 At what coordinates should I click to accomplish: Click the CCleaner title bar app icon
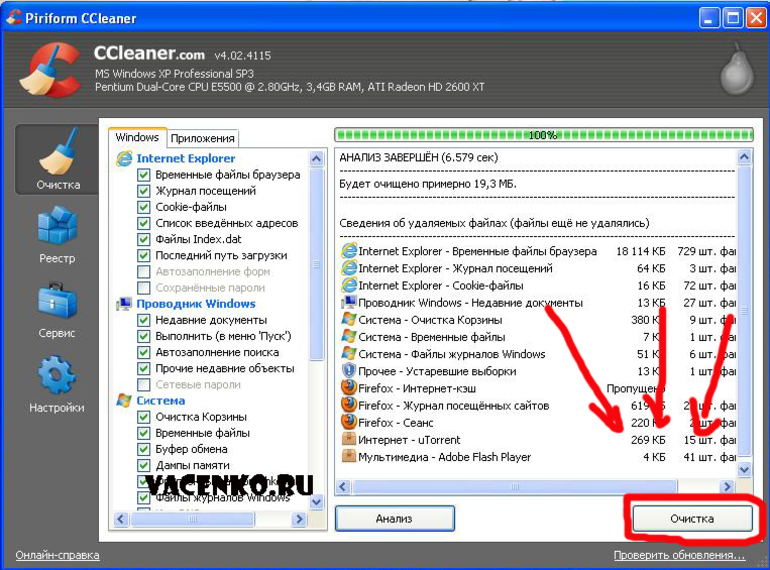click(x=14, y=17)
